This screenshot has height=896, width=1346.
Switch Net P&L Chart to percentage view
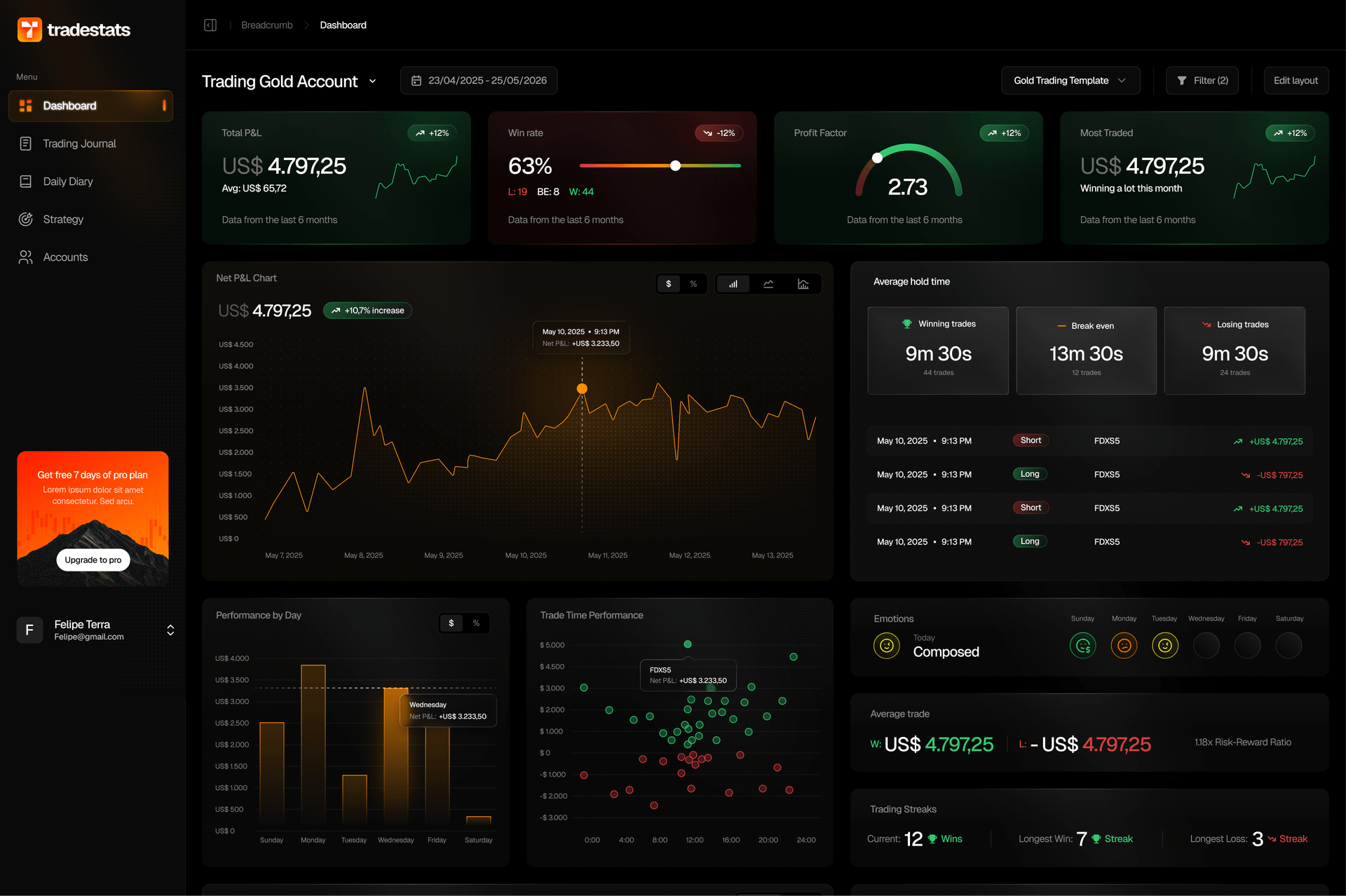693,284
